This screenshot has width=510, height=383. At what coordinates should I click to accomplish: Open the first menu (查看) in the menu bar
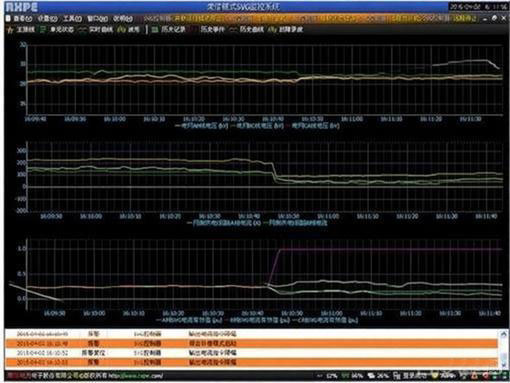point(23,19)
